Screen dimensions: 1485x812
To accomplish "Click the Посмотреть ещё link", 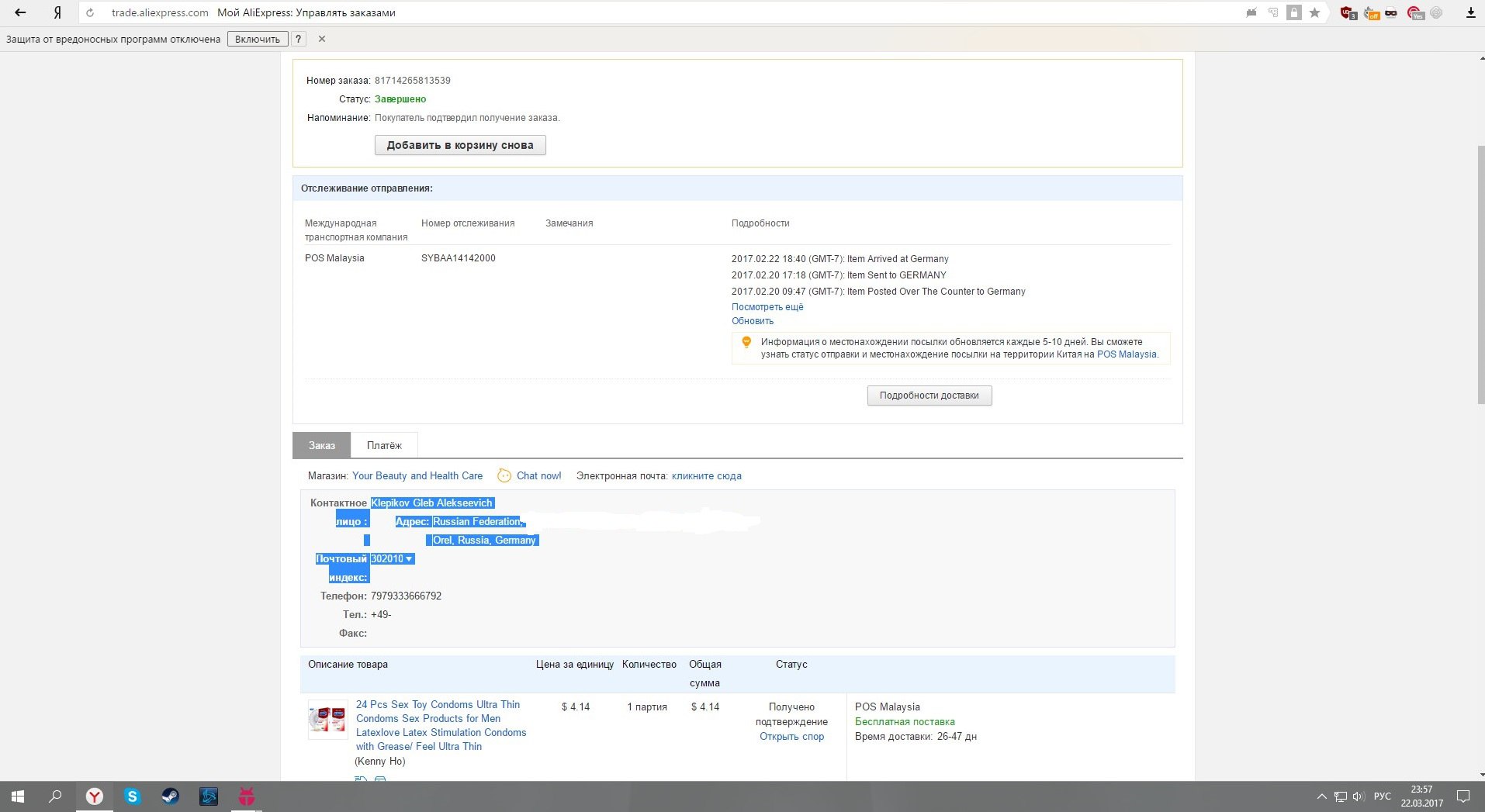I will tap(767, 307).
